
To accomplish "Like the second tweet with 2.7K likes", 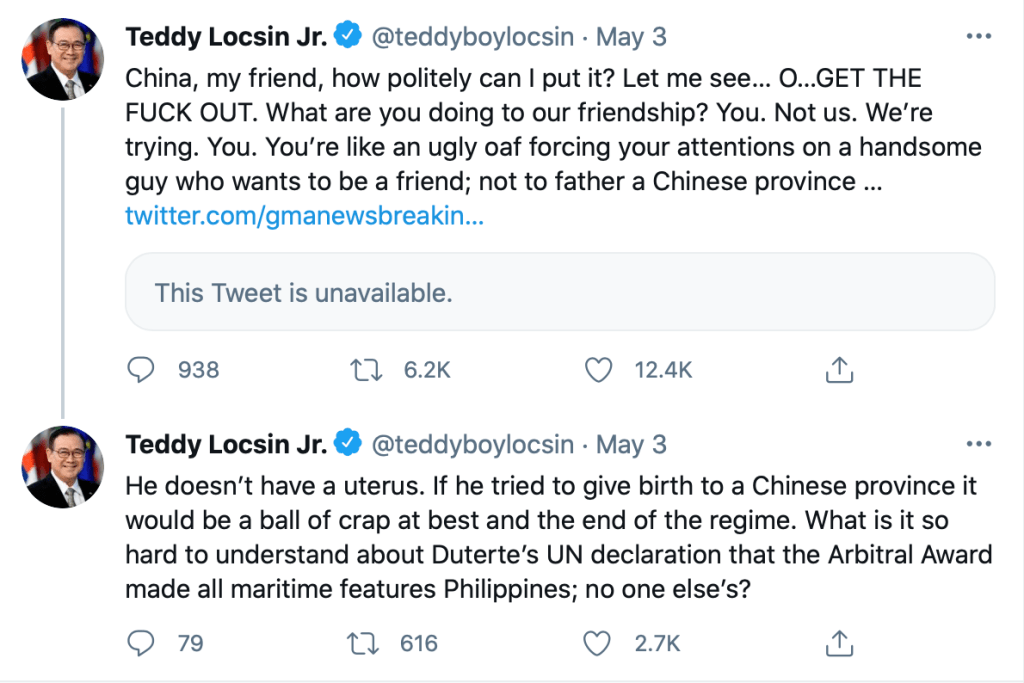I will 598,642.
